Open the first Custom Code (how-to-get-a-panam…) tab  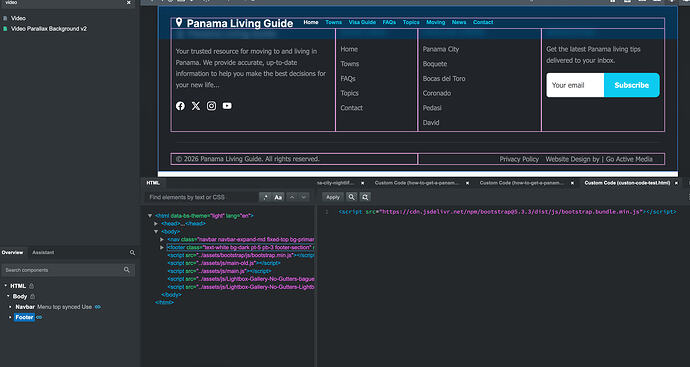pyautogui.click(x=416, y=183)
